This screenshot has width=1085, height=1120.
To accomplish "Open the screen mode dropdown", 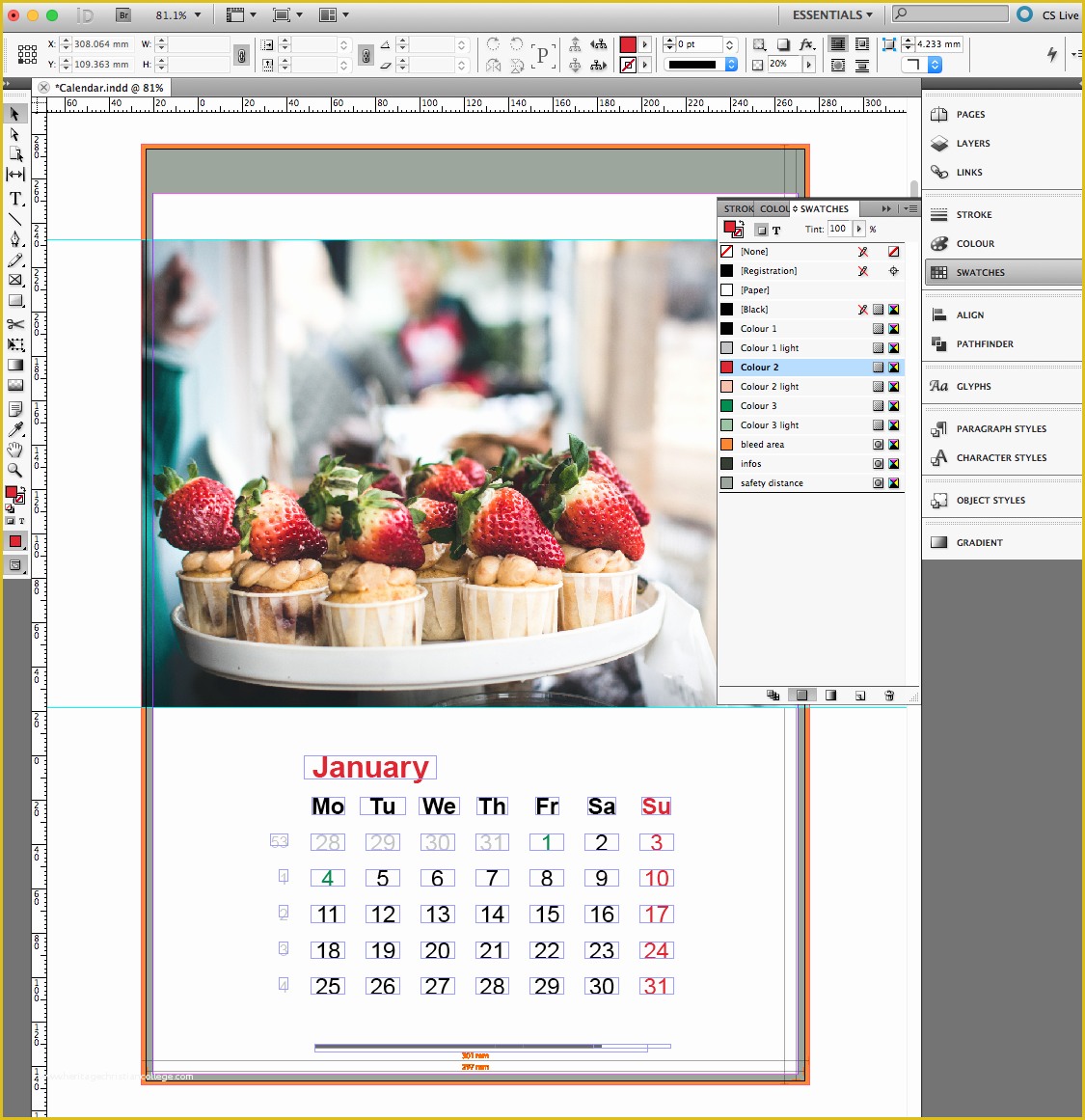I will pos(287,15).
